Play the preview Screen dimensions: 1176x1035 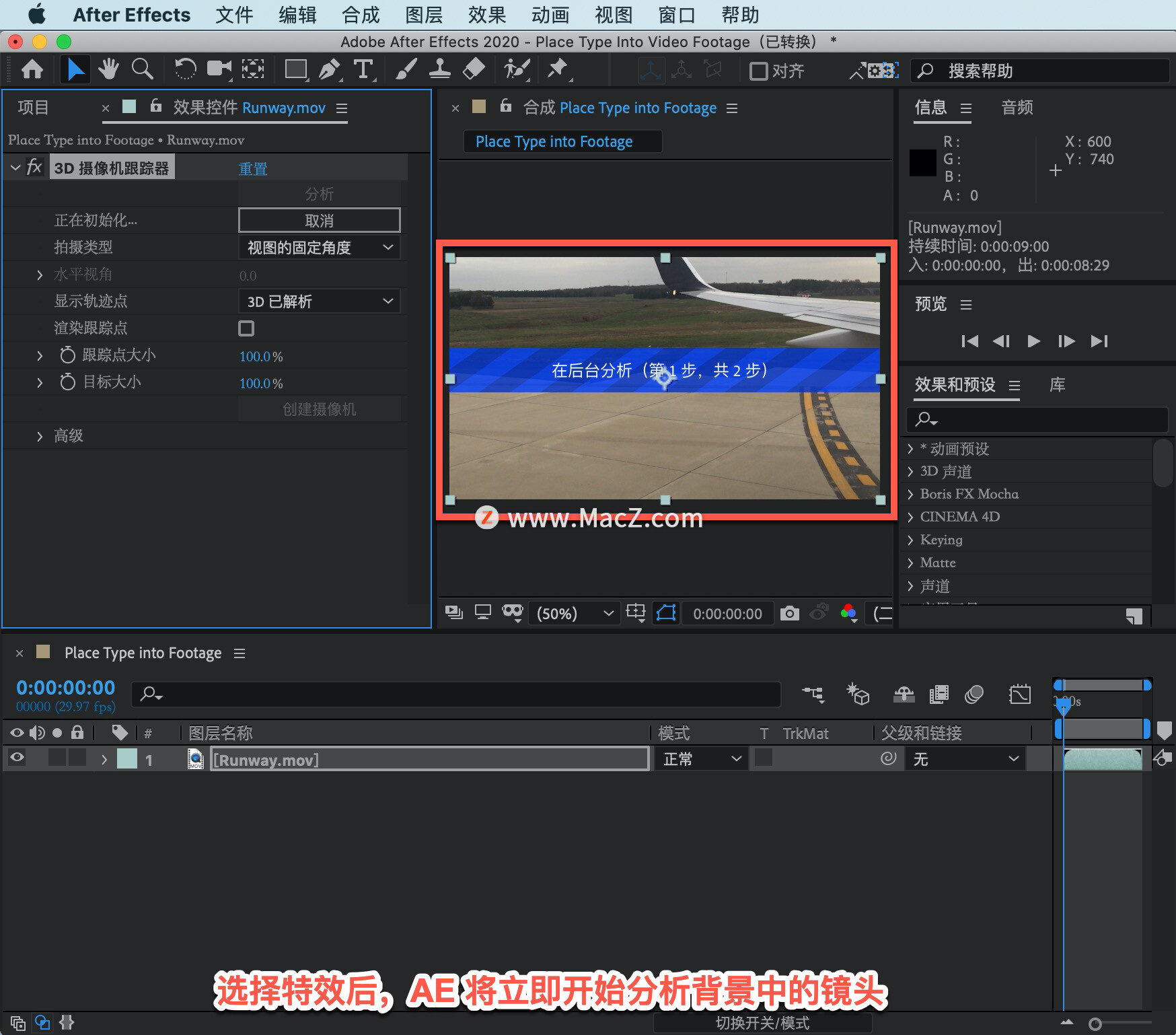1034,341
